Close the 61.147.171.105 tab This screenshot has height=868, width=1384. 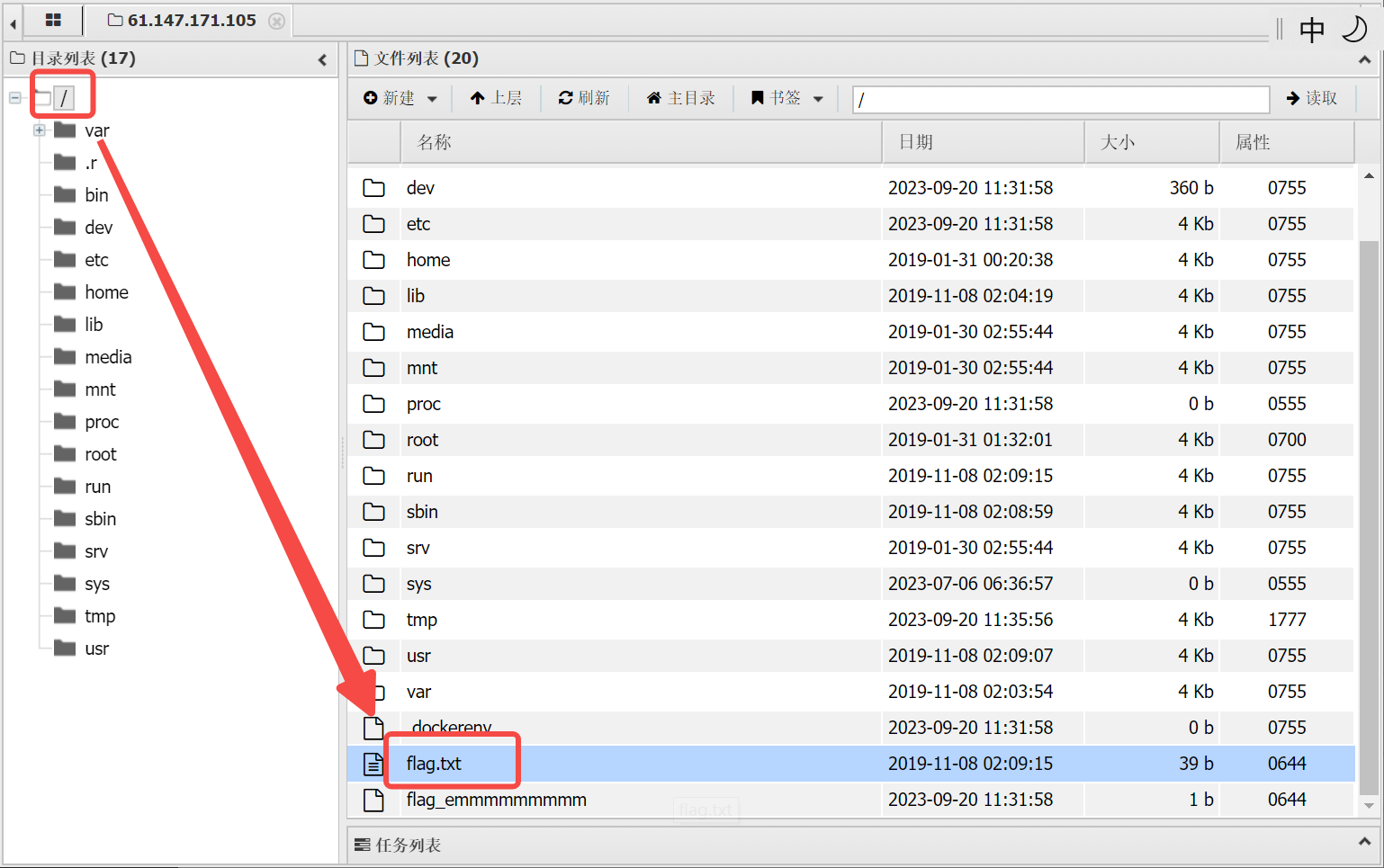coord(277,21)
